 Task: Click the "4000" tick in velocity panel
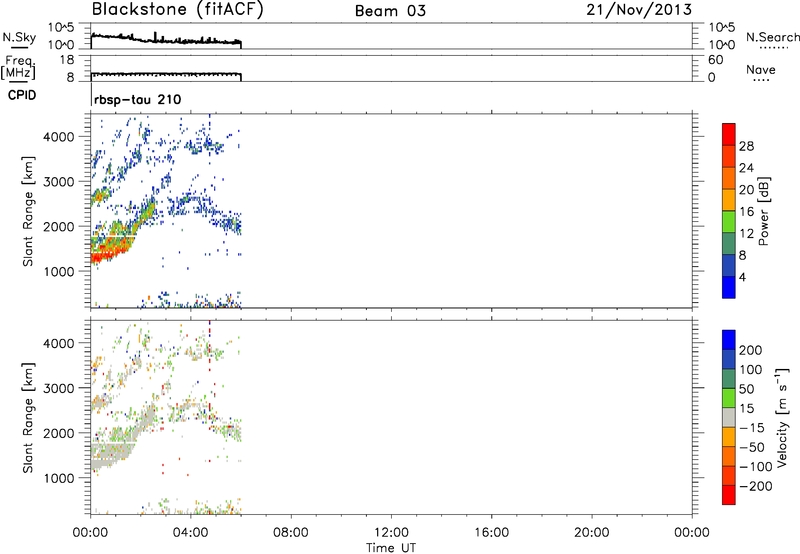tap(59, 343)
